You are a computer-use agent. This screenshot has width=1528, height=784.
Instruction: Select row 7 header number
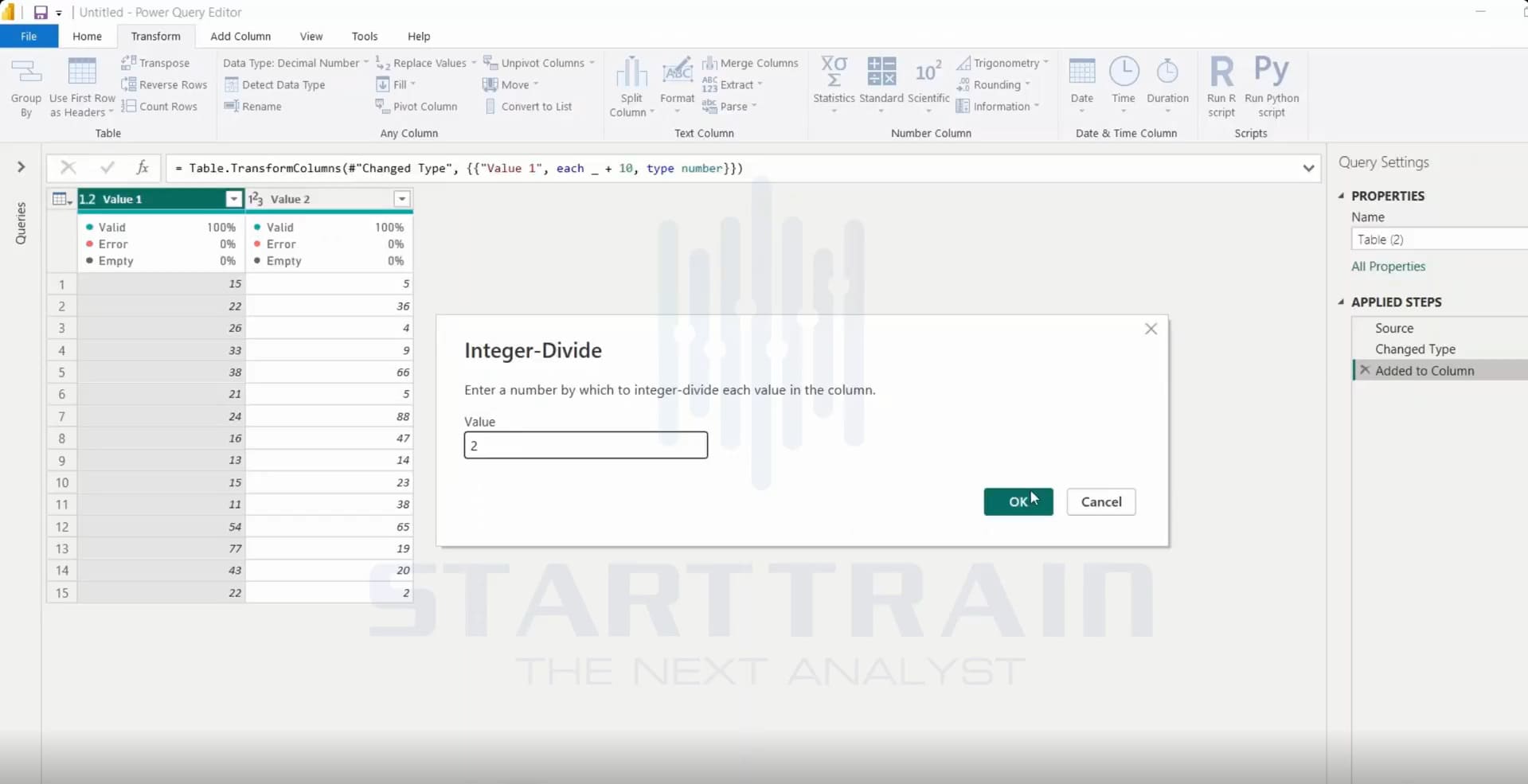point(62,416)
